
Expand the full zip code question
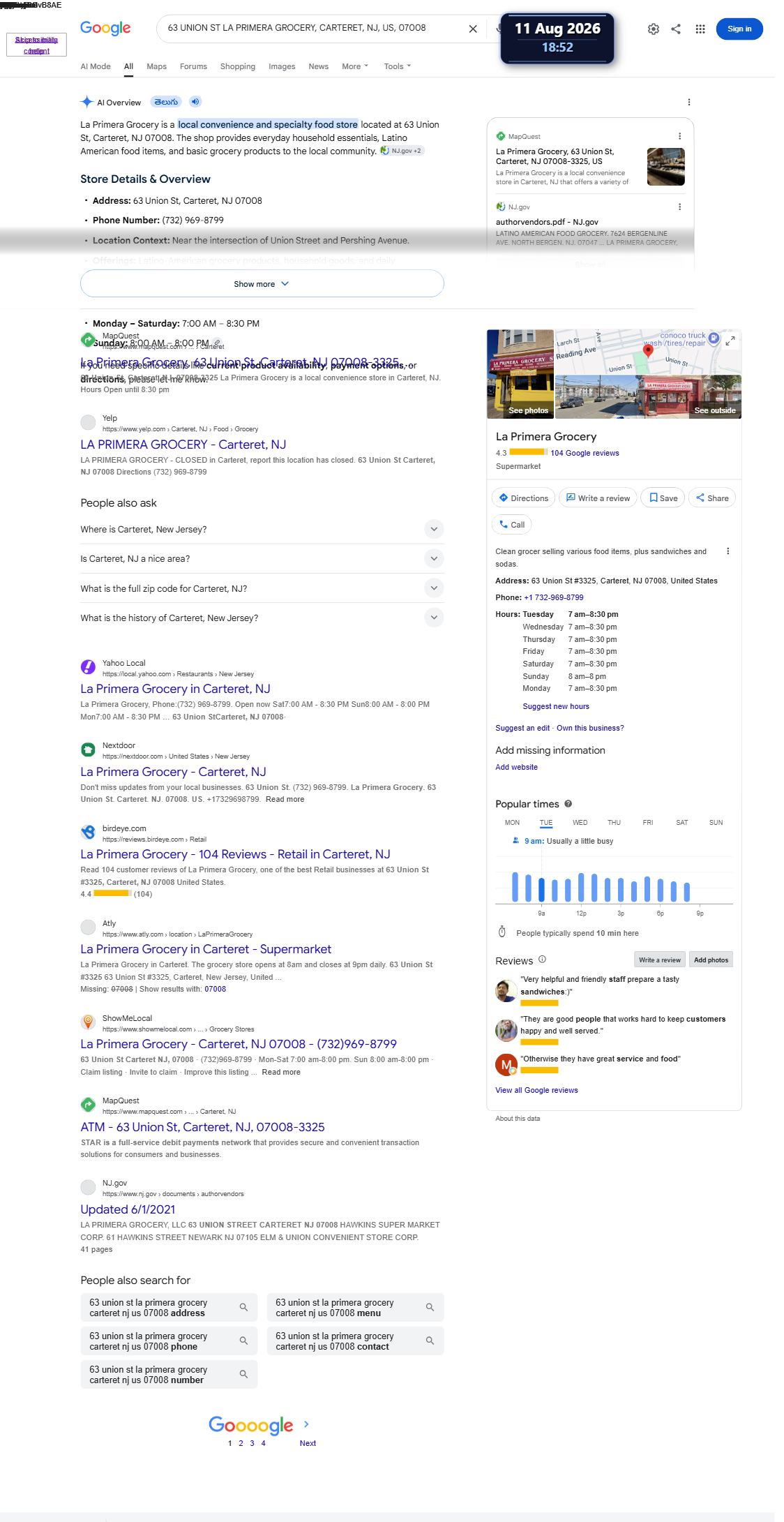[x=262, y=588]
